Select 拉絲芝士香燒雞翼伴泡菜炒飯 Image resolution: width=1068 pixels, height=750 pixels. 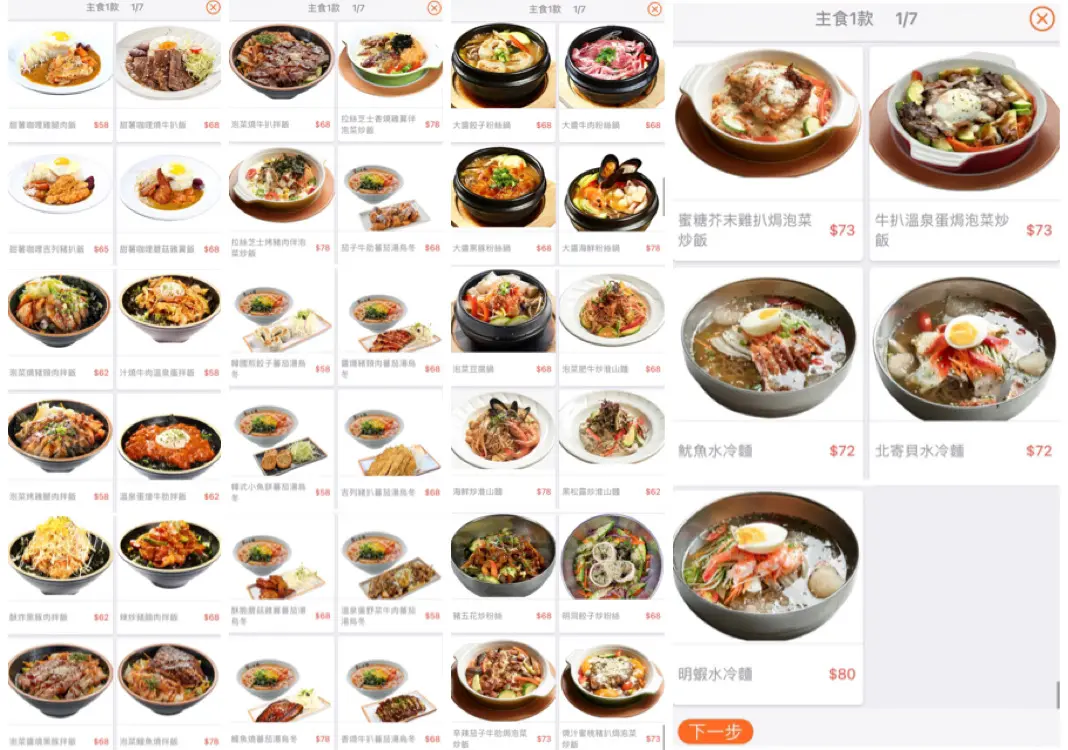(x=390, y=80)
